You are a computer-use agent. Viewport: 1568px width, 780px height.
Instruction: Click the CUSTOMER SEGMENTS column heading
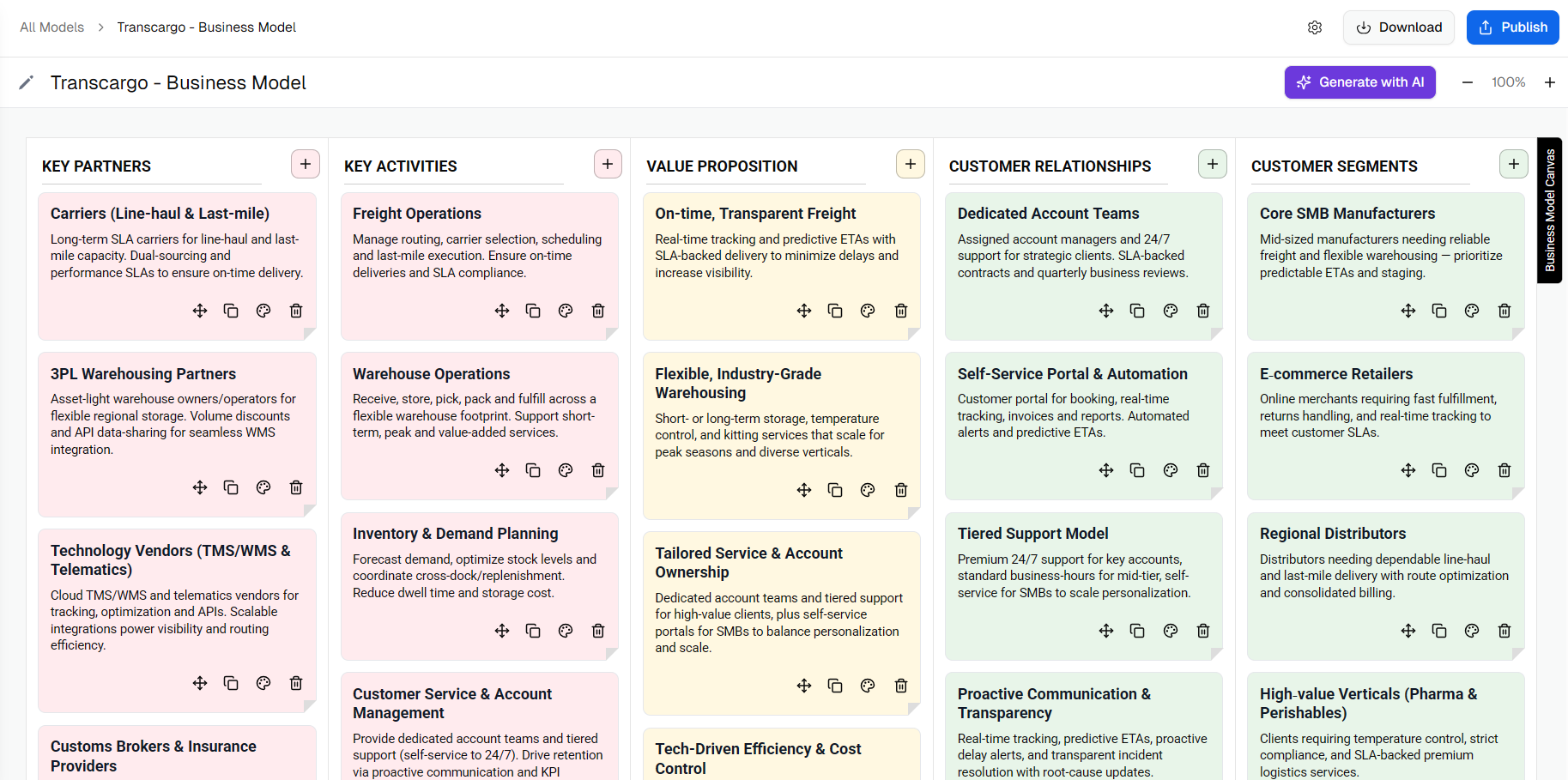(1335, 166)
